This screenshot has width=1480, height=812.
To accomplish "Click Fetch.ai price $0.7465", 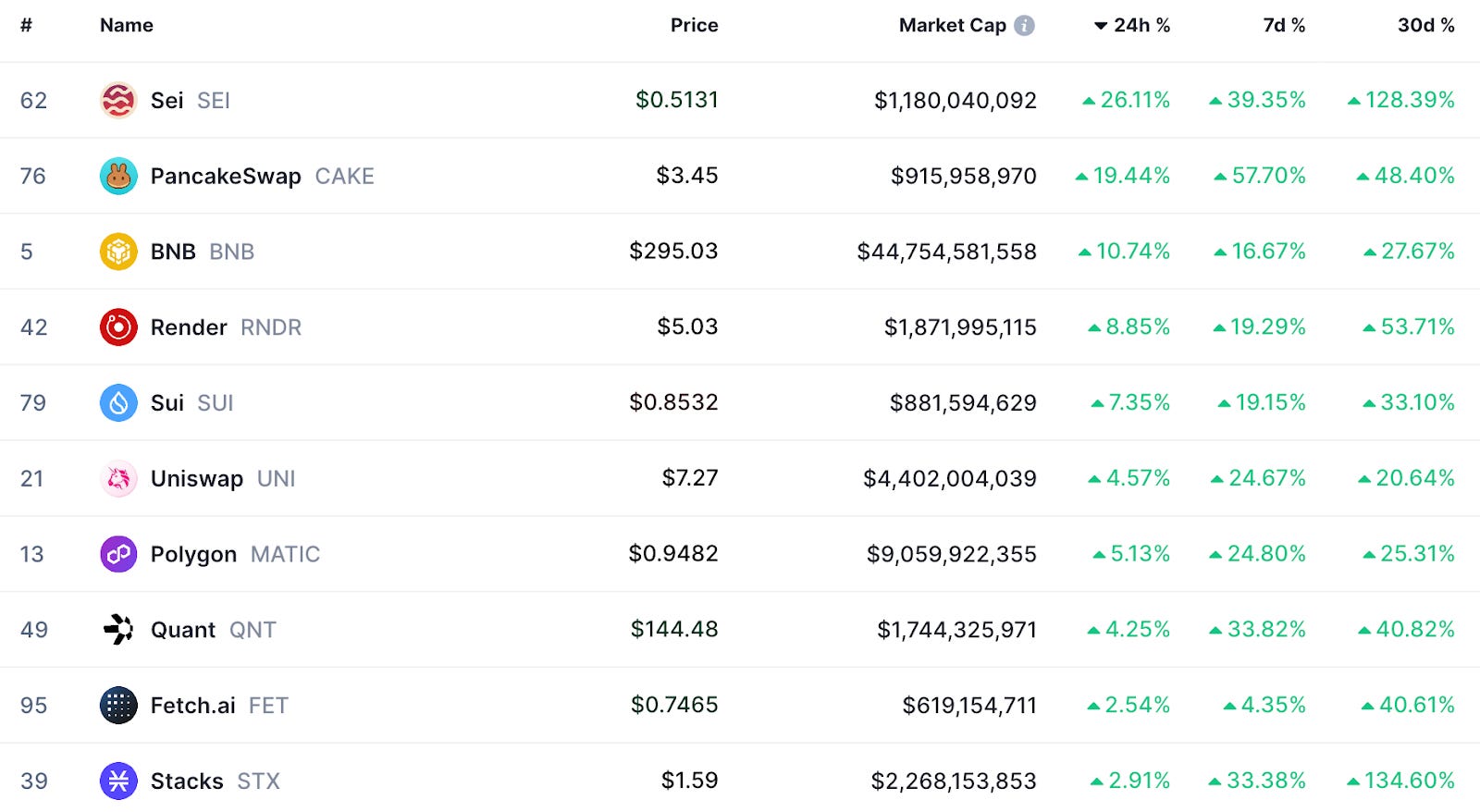I will [x=674, y=706].
